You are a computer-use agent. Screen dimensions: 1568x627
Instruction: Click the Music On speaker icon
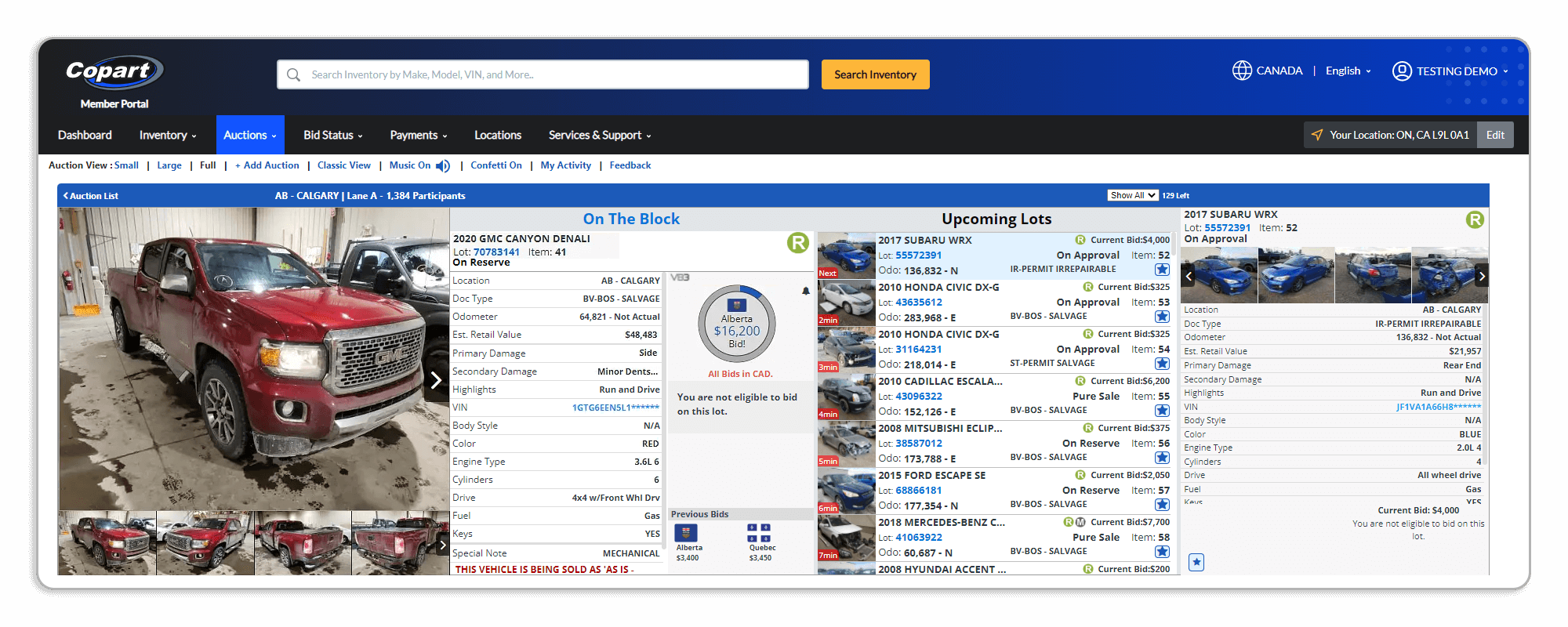(x=443, y=166)
